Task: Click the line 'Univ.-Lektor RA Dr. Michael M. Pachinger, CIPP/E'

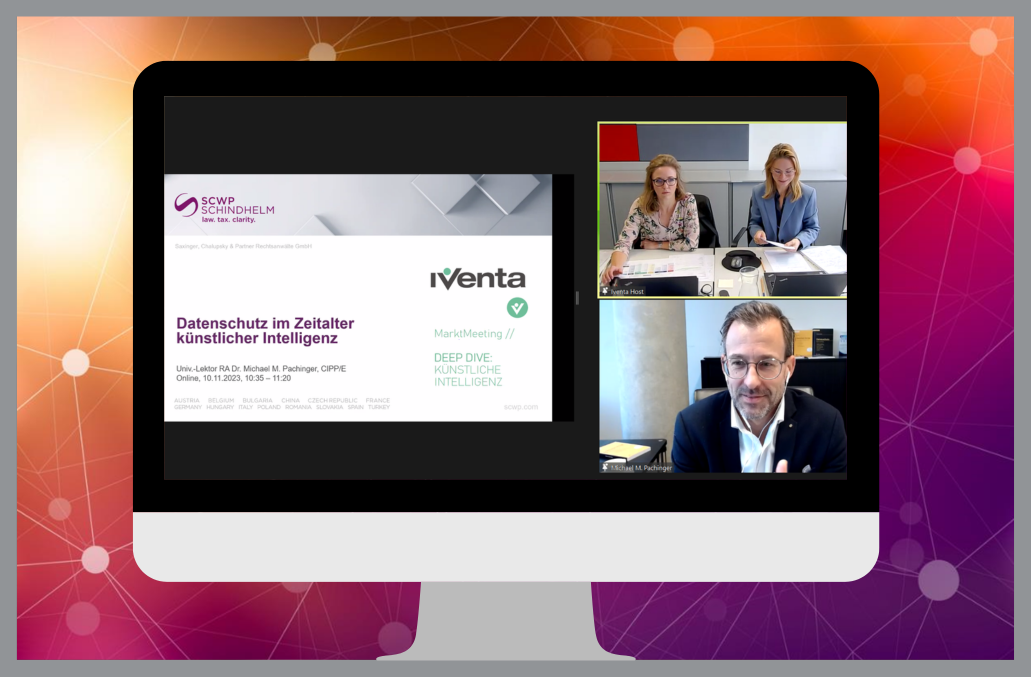Action: (x=261, y=369)
